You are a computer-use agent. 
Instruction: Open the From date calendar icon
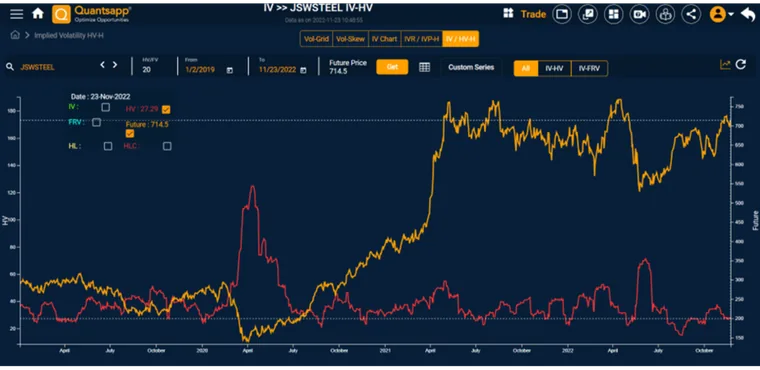230,70
